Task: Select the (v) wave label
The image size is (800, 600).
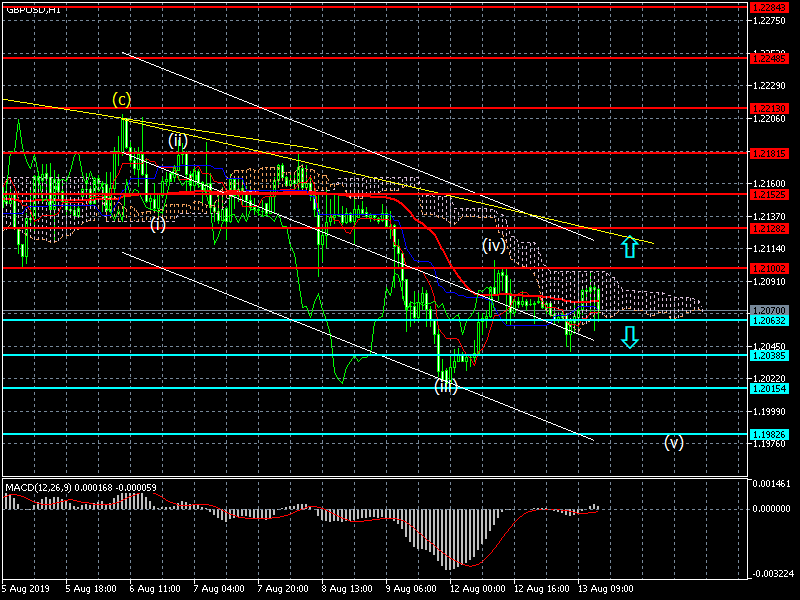Action: 674,442
